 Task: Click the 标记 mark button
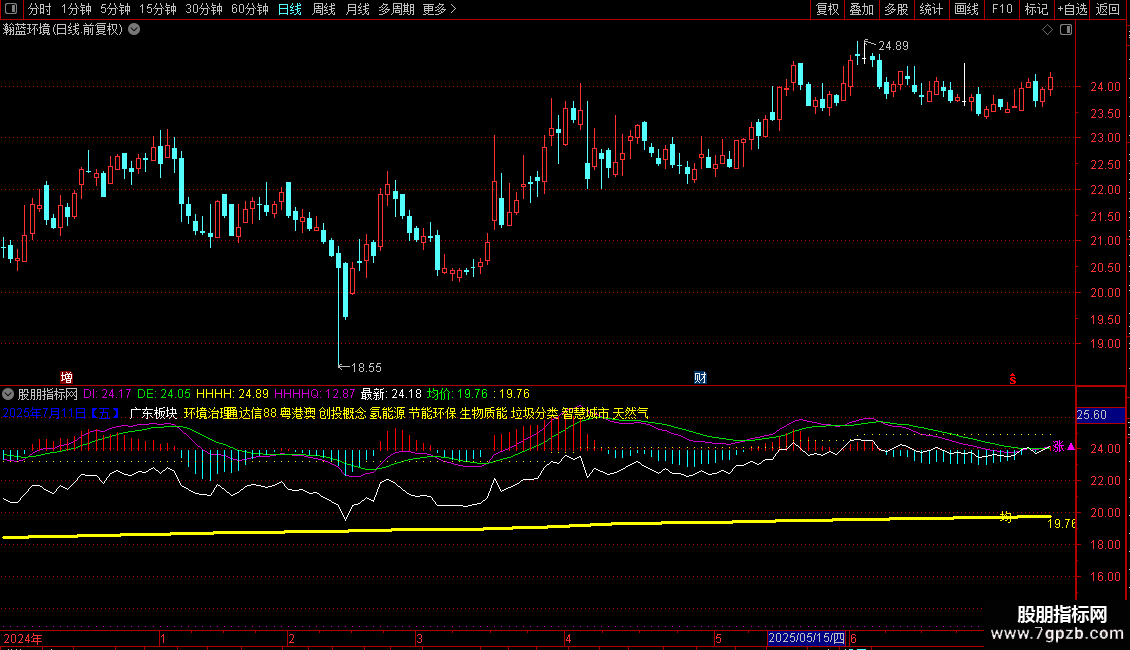coord(1036,9)
